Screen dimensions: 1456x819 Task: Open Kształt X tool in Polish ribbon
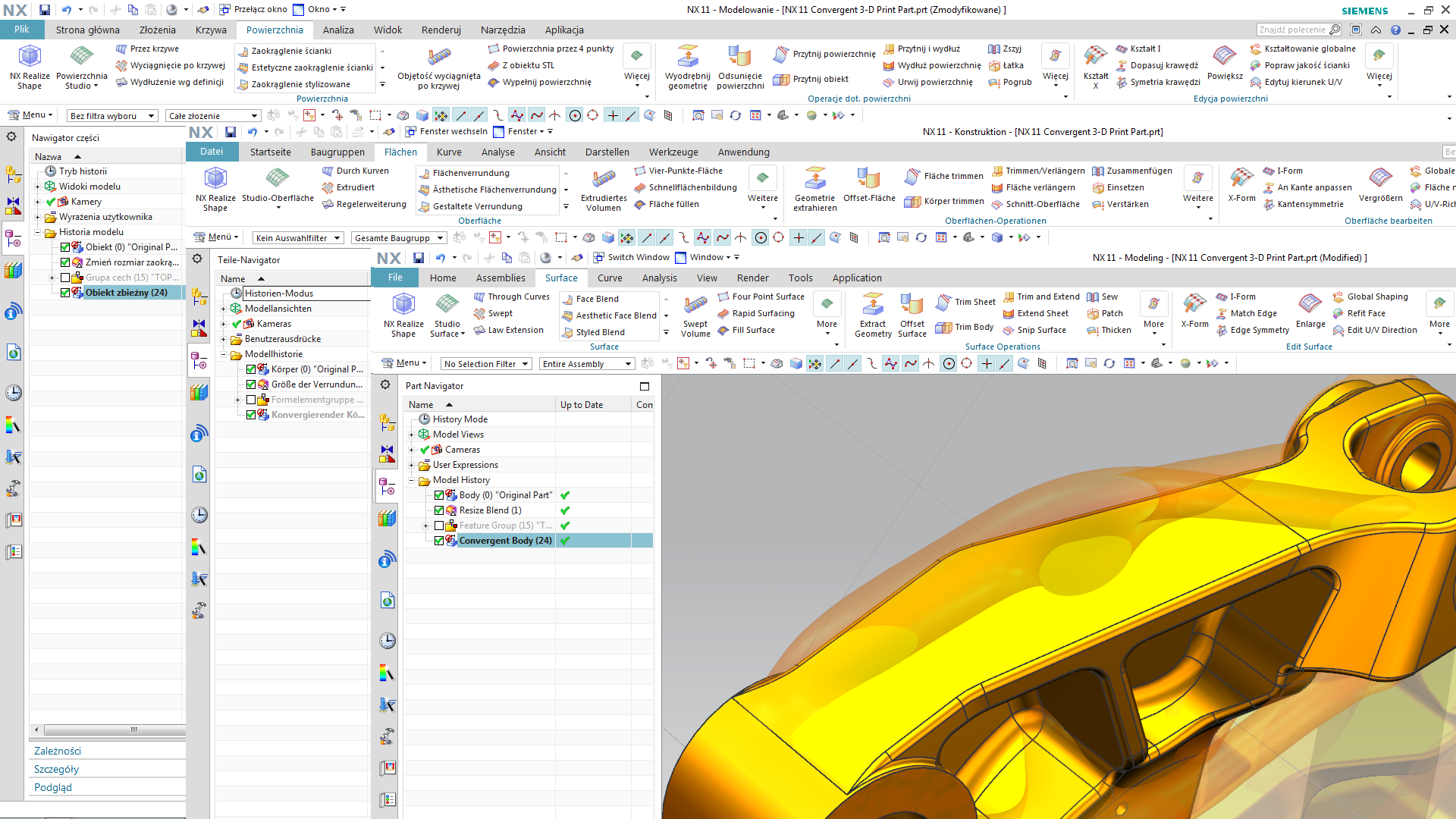(x=1096, y=67)
